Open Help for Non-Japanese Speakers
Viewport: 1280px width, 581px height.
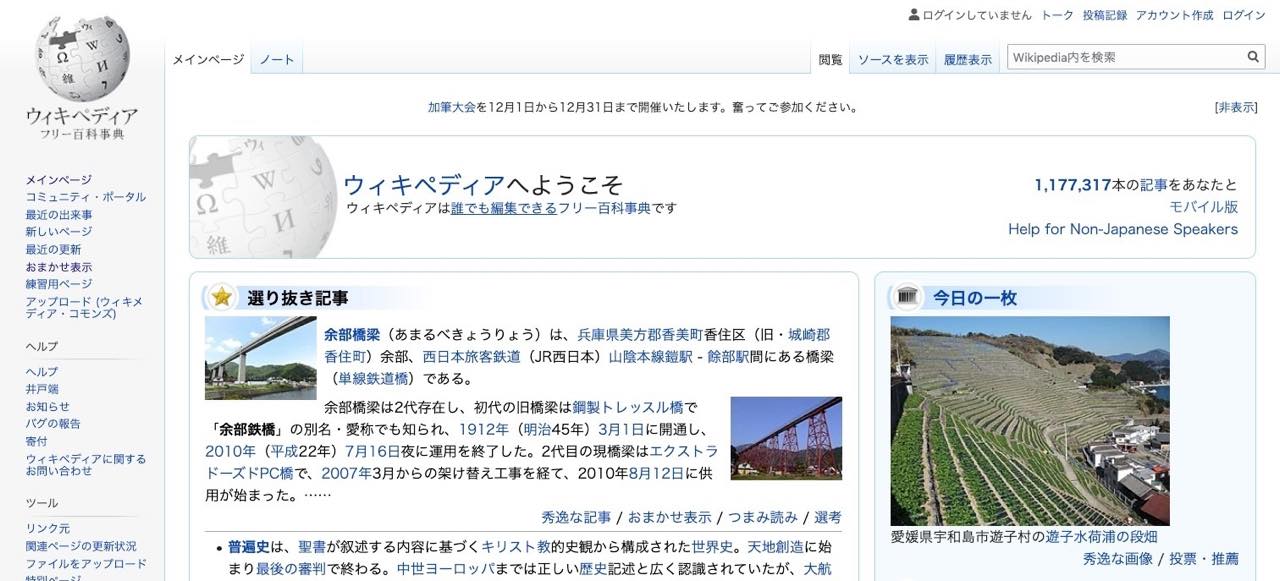point(1123,229)
